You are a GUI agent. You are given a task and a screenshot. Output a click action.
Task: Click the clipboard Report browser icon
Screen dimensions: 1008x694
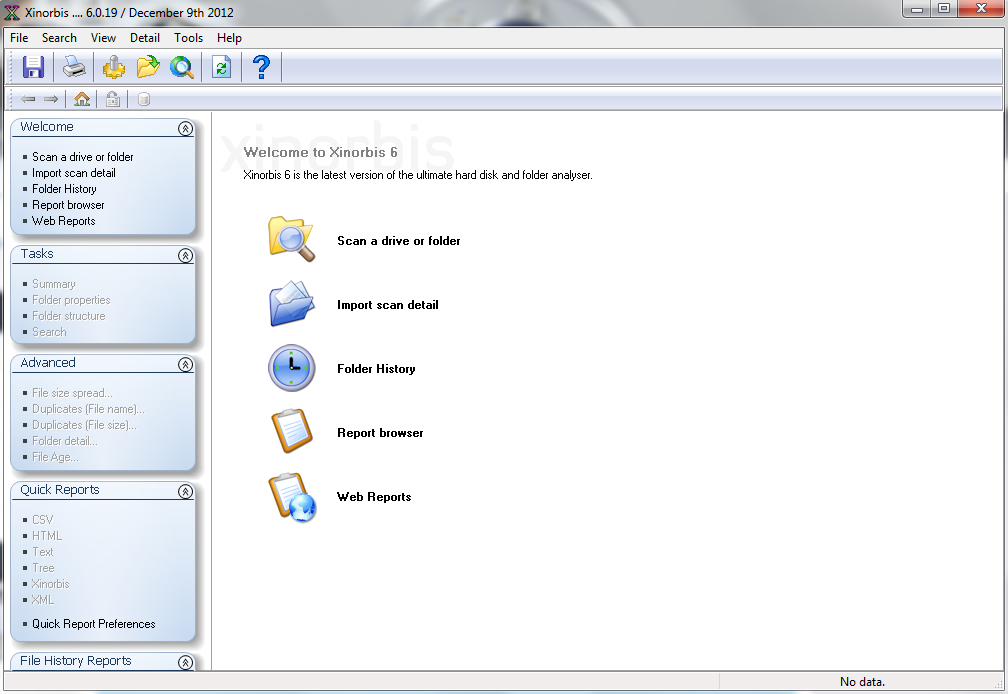tap(292, 431)
